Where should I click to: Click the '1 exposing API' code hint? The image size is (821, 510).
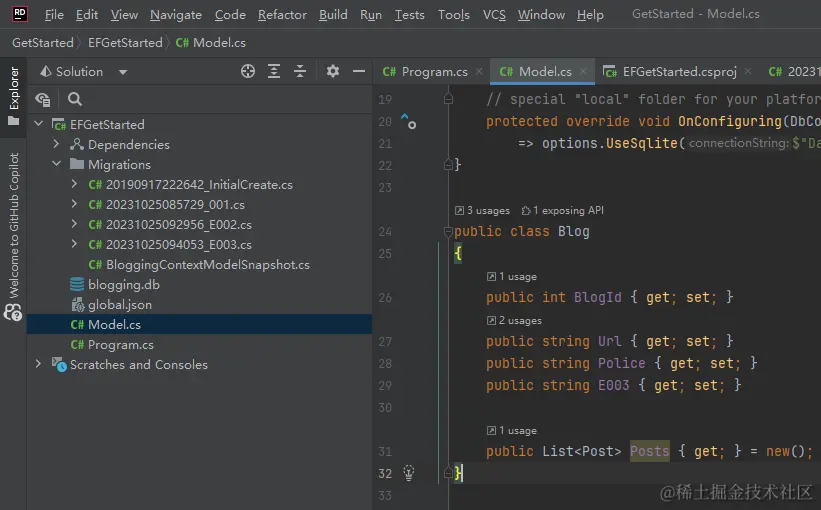[x=563, y=210]
